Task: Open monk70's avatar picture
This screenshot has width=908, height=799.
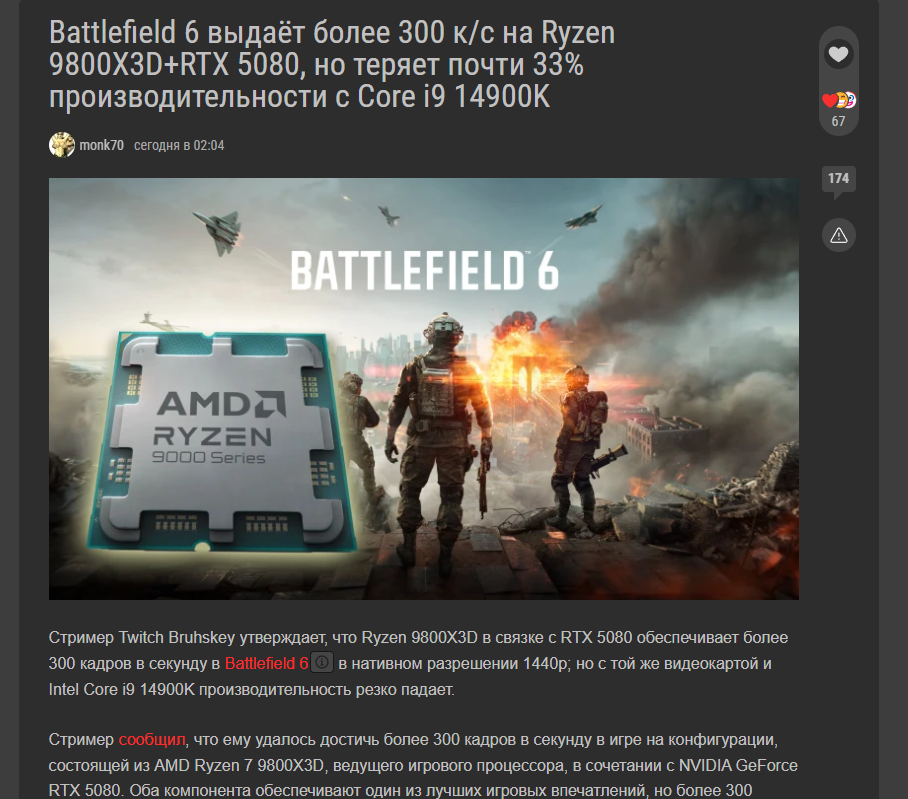Action: pos(62,145)
